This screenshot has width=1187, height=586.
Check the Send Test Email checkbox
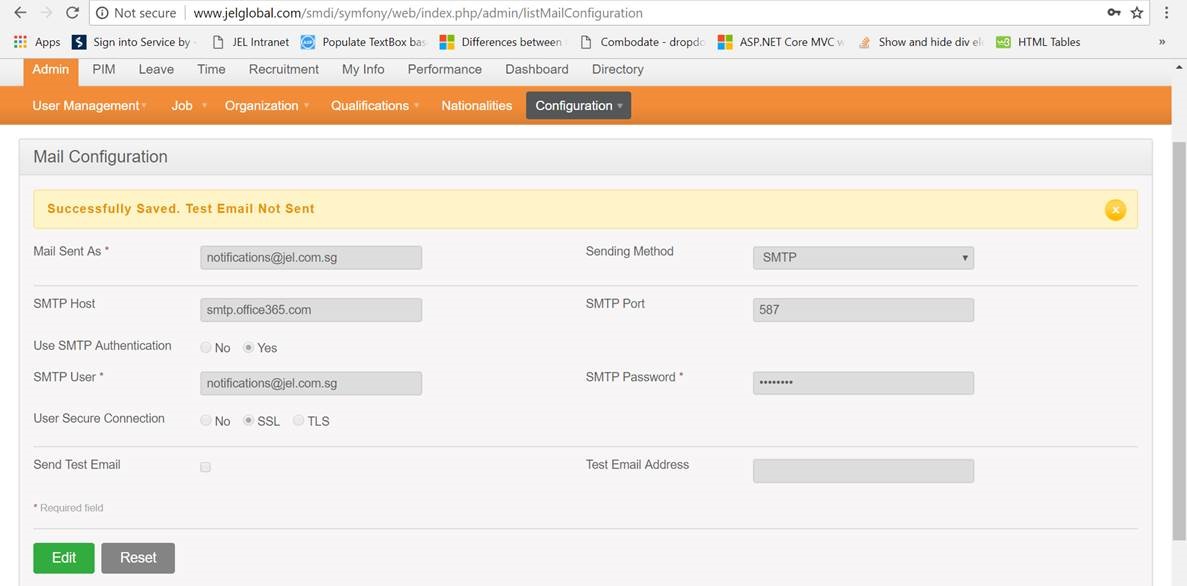pyautogui.click(x=206, y=467)
